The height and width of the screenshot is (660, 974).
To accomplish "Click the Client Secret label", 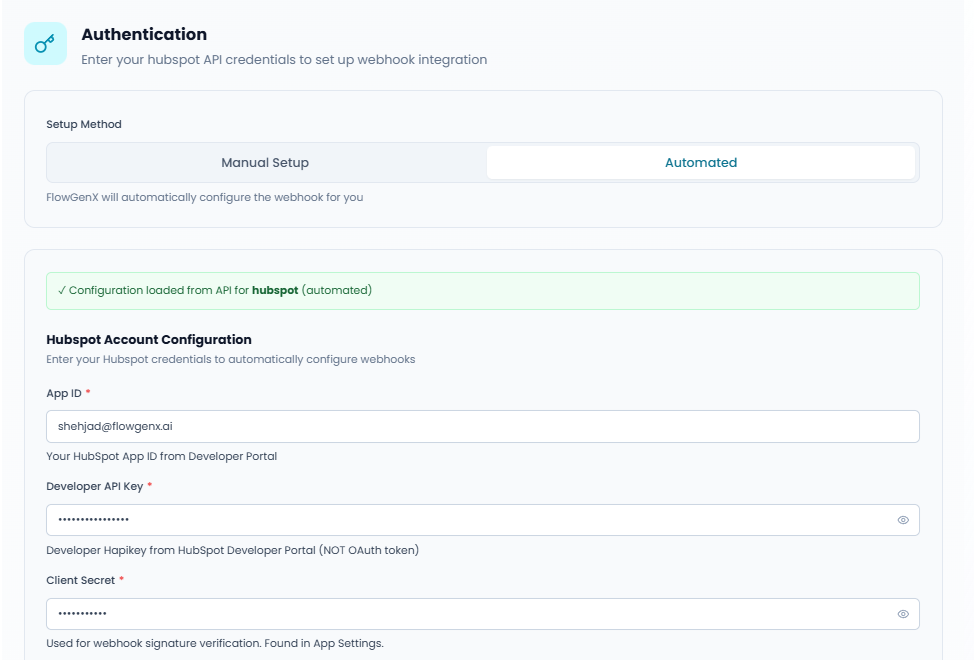I will pos(80,580).
